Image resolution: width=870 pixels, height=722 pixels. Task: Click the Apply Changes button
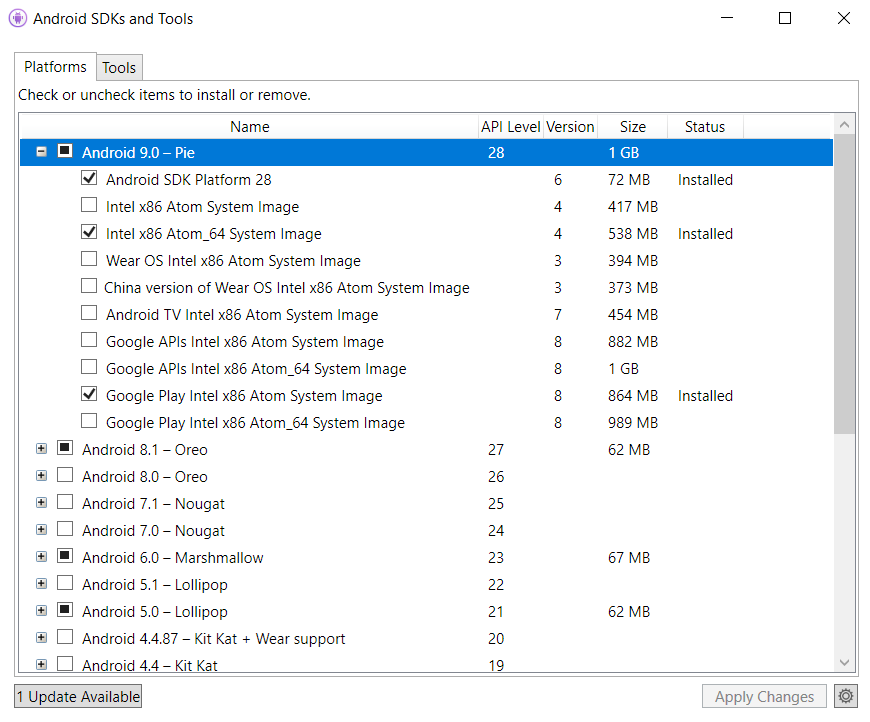click(x=764, y=696)
